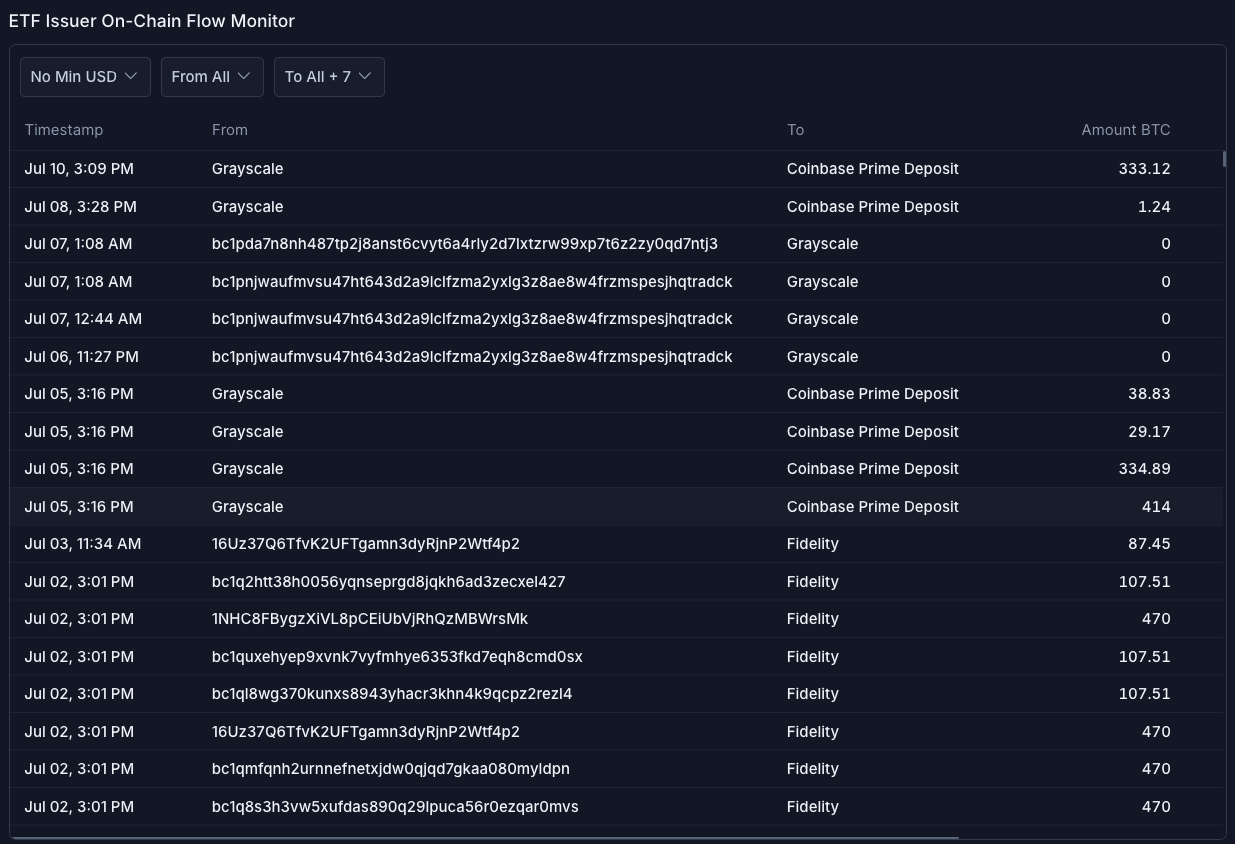Click address bc1quxehyep9xvnk7vyfmhye6353fkd7eqh8cmd0sx
This screenshot has width=1235, height=844.
point(397,657)
